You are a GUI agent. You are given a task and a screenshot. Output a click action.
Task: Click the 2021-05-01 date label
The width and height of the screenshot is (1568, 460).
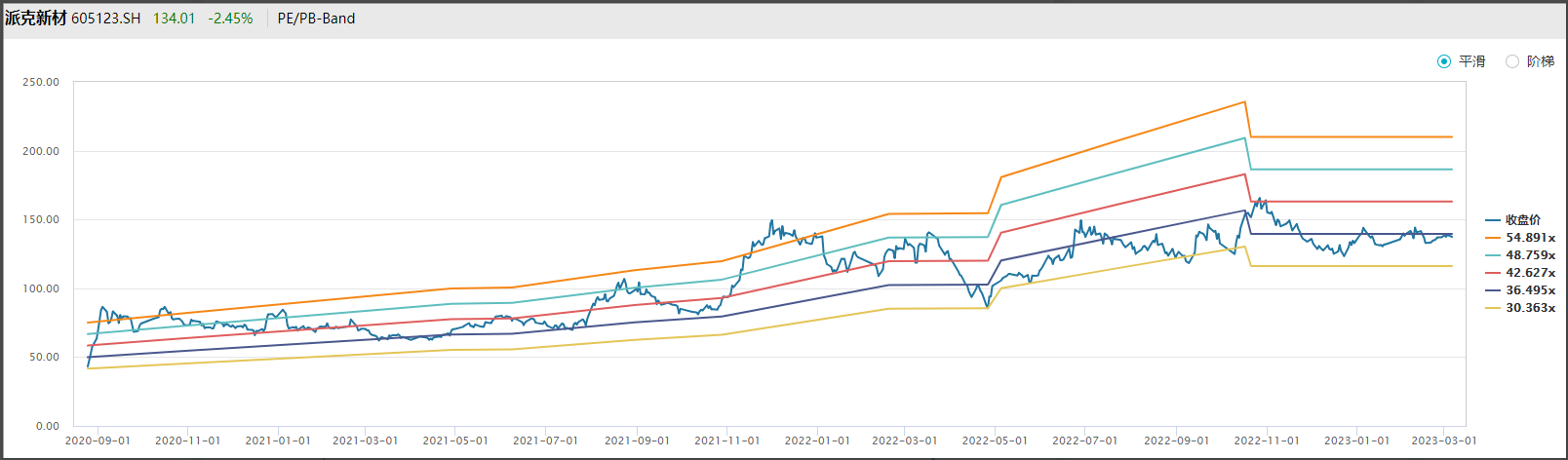[x=455, y=441]
